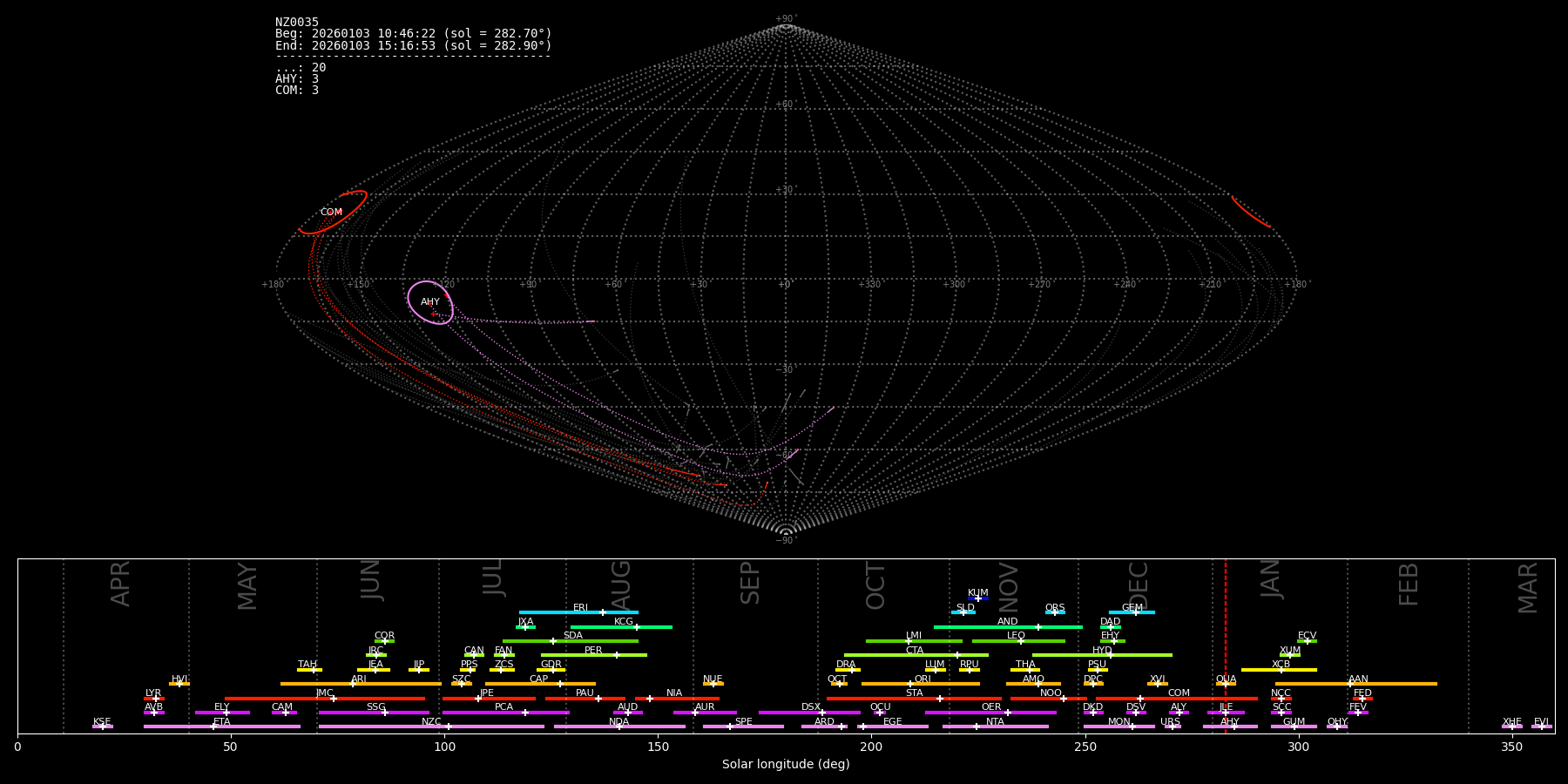
Task: Select the GEM shower bar in timeline
Action: 1131,612
